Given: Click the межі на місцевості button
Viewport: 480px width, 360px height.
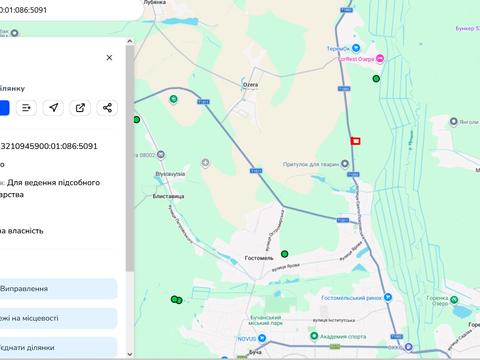Looking at the screenshot, I should (x=58, y=318).
